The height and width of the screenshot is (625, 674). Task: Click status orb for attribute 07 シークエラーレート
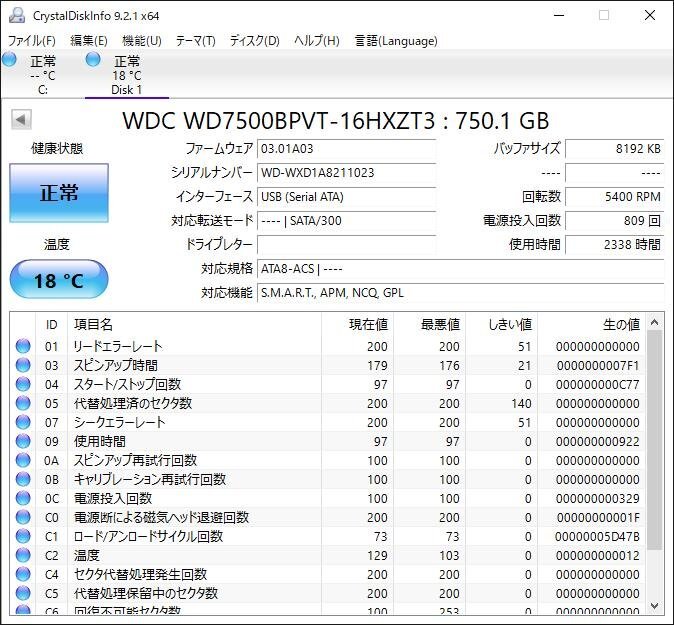(x=23, y=422)
